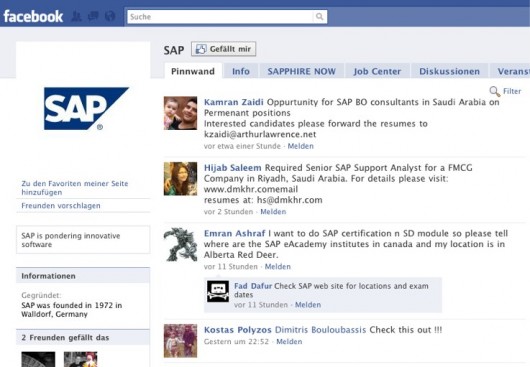Click Melden under Hijab Saleem's post

click(273, 212)
